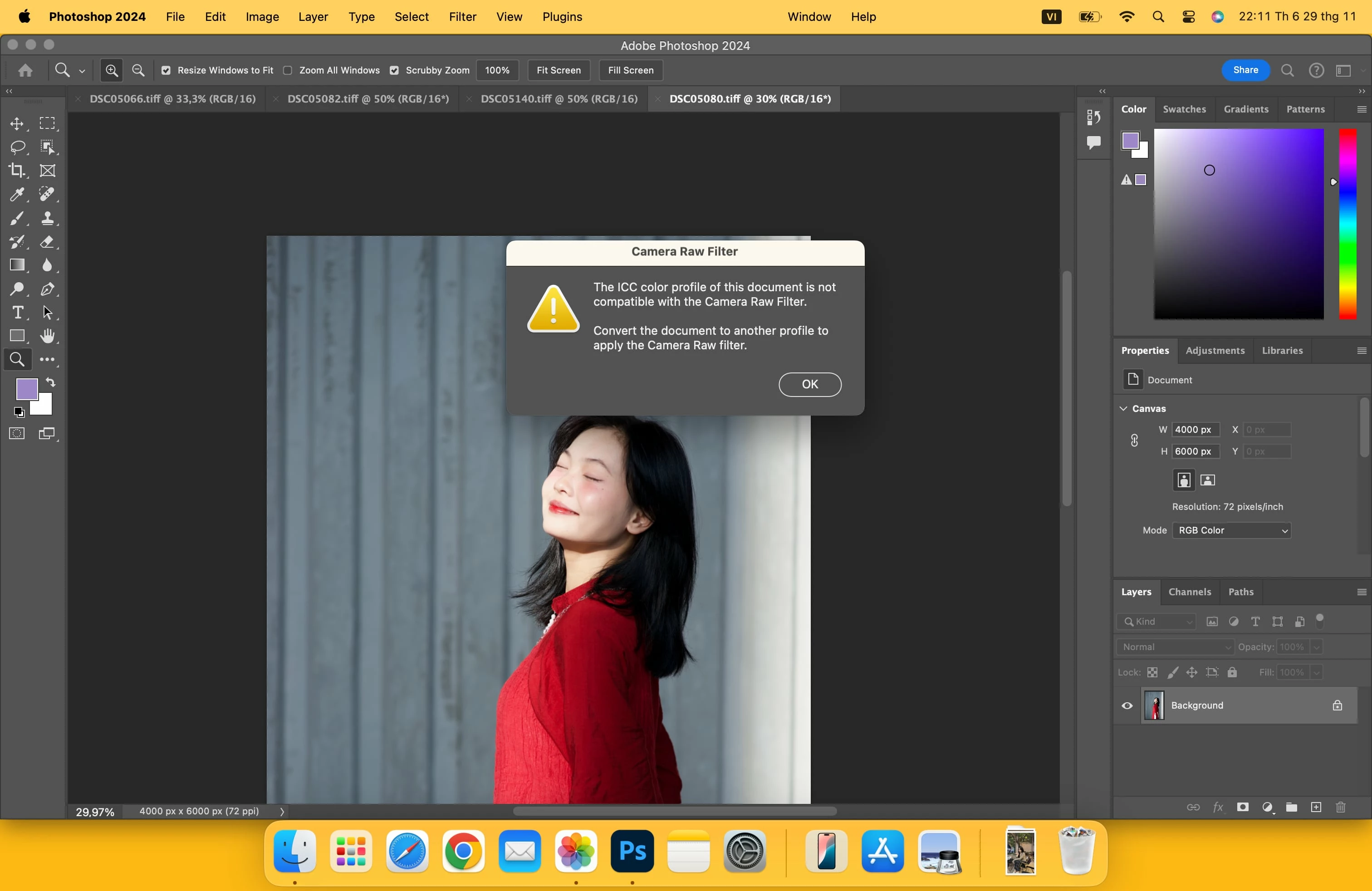Click the canvas width input field
Screen dimensions: 1372x891
pos(1195,430)
